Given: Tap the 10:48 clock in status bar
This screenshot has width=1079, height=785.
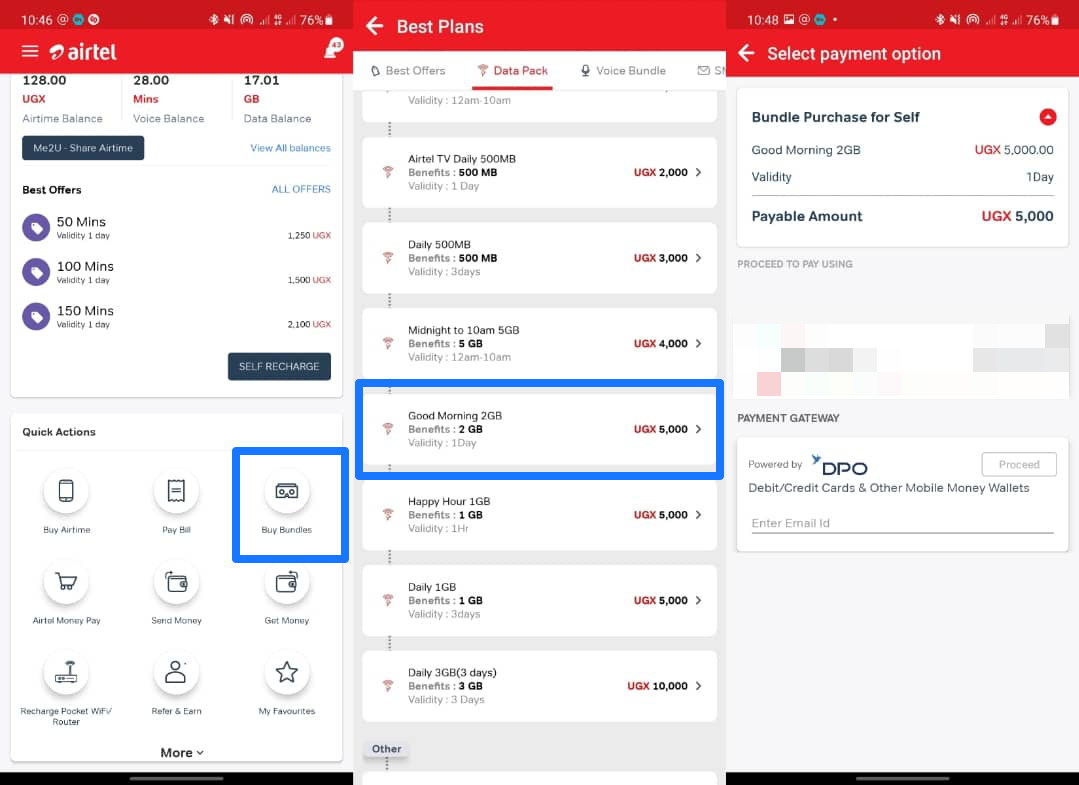Looking at the screenshot, I should pyautogui.click(x=762, y=20).
